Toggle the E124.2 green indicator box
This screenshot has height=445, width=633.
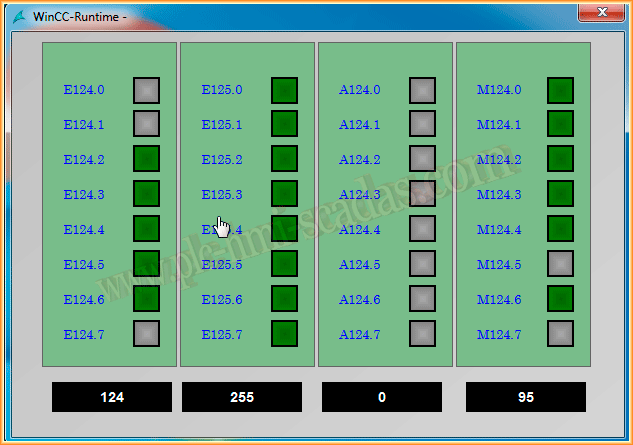(147, 159)
